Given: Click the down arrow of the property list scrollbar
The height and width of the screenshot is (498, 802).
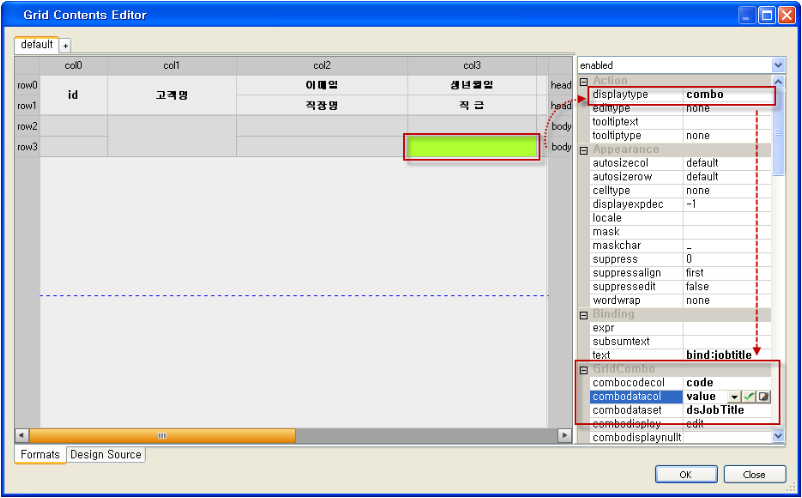Looking at the screenshot, I should (x=778, y=436).
